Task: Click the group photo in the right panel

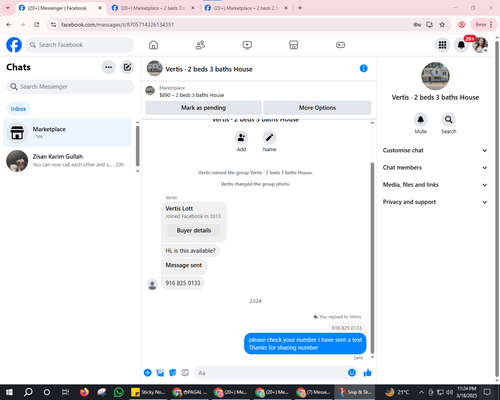Action: [435, 76]
